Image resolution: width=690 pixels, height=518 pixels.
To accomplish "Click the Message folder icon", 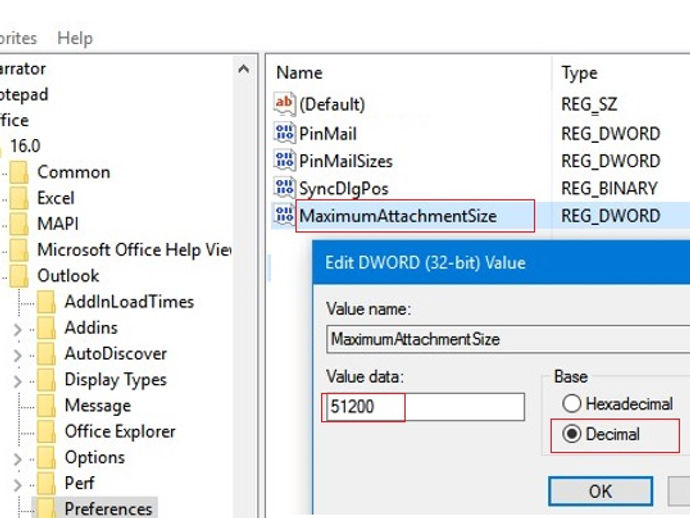I will point(46,405).
